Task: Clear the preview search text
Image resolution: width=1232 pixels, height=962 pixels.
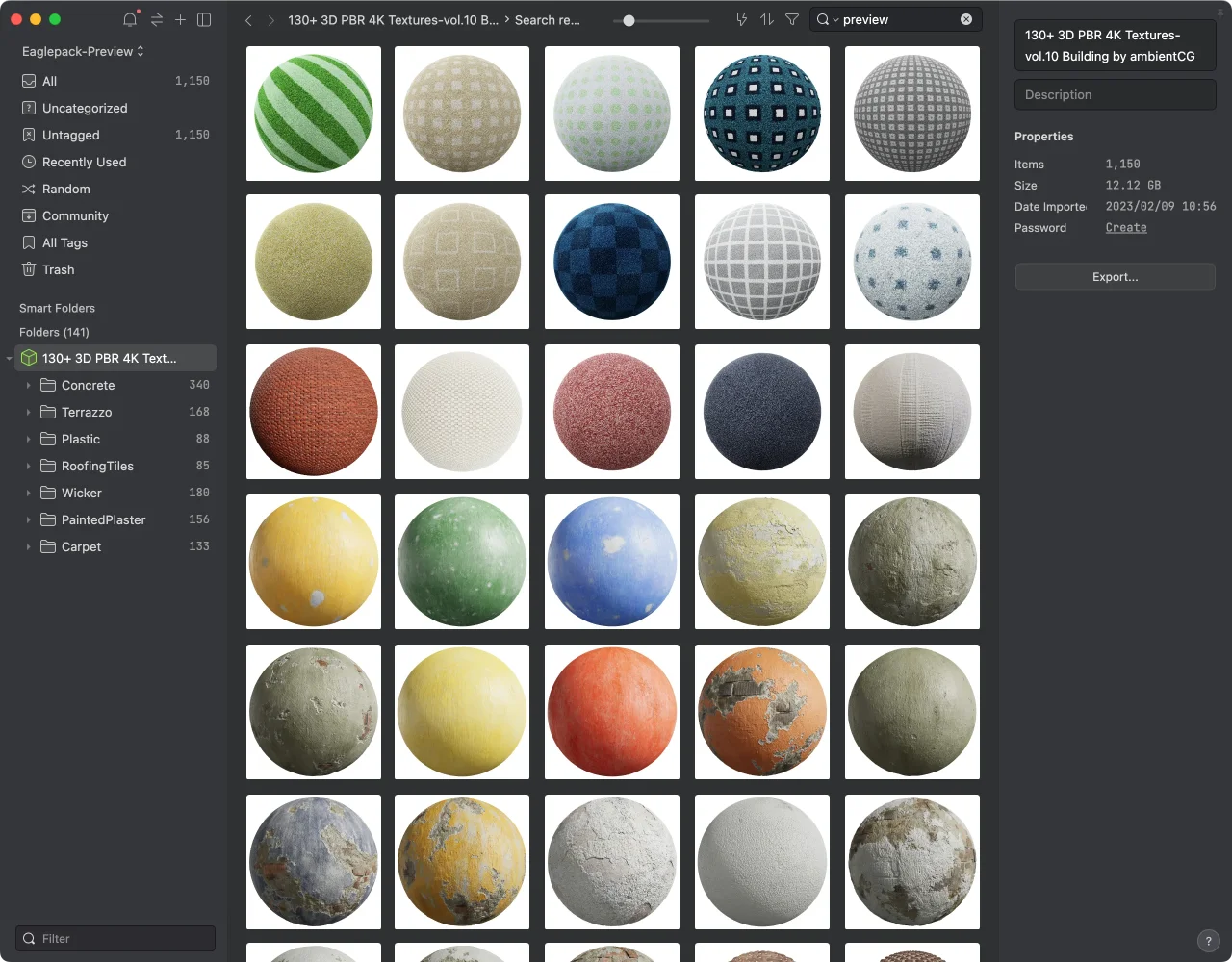Action: [966, 19]
